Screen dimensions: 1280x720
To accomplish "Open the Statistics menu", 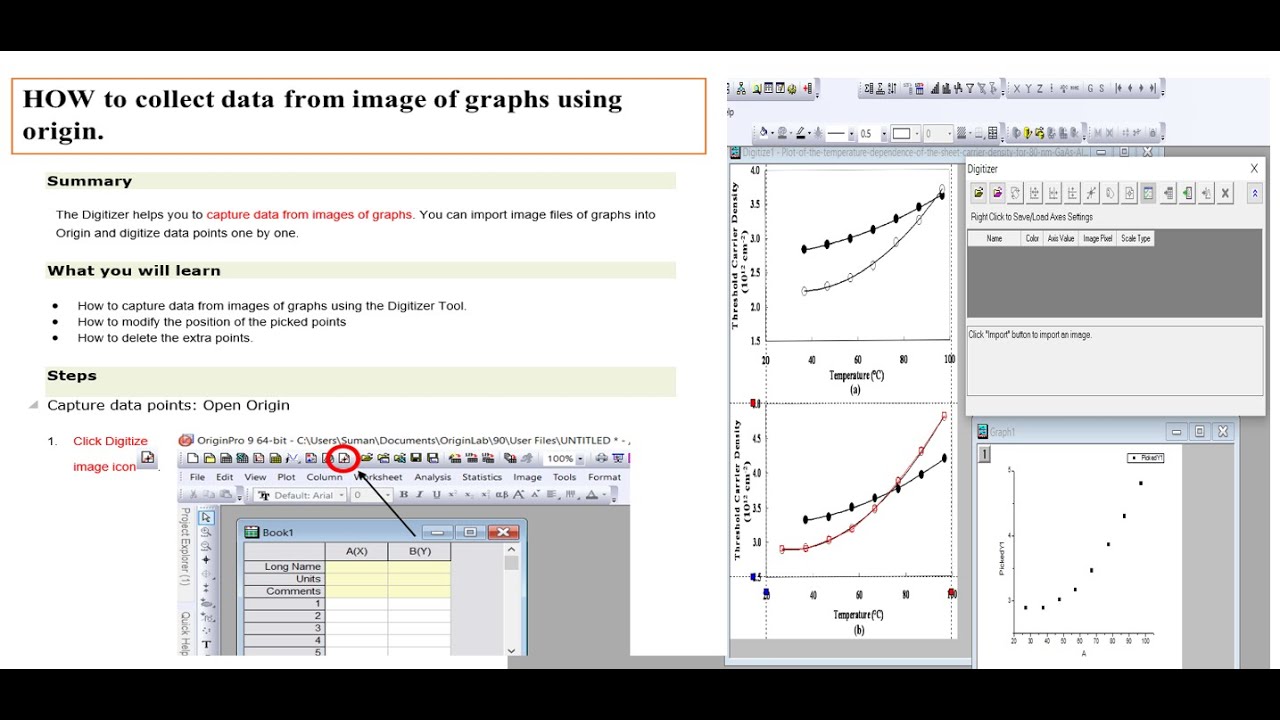I will pyautogui.click(x=482, y=477).
